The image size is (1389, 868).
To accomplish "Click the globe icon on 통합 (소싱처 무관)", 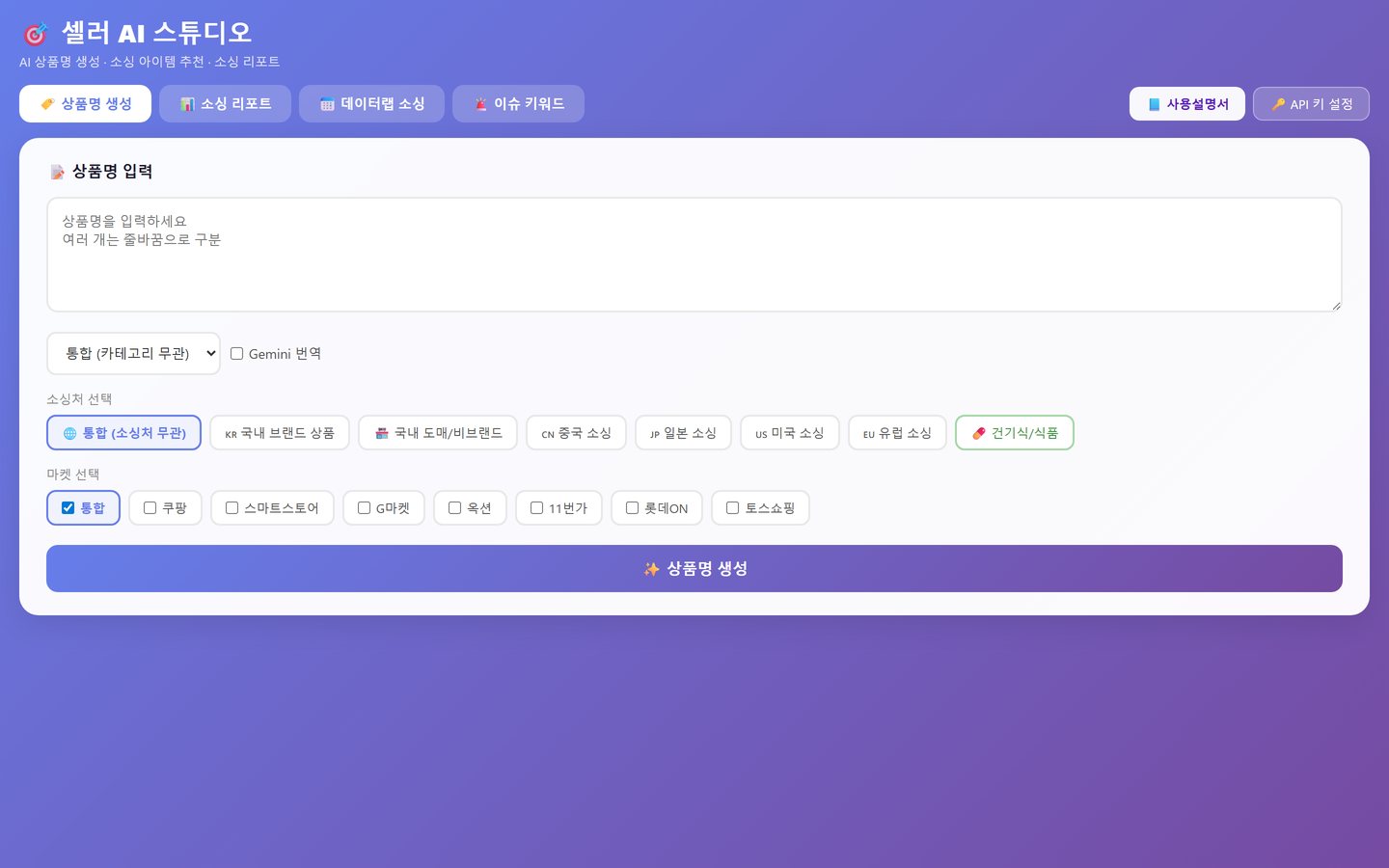I will point(69,433).
